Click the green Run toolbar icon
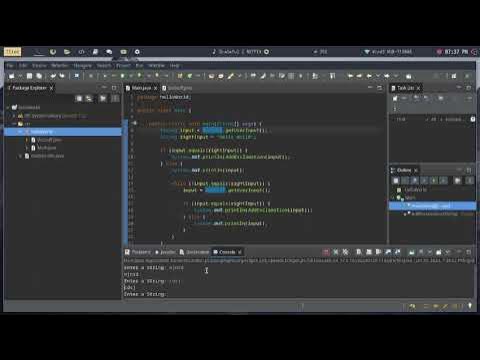The image size is (480, 360). point(122,76)
